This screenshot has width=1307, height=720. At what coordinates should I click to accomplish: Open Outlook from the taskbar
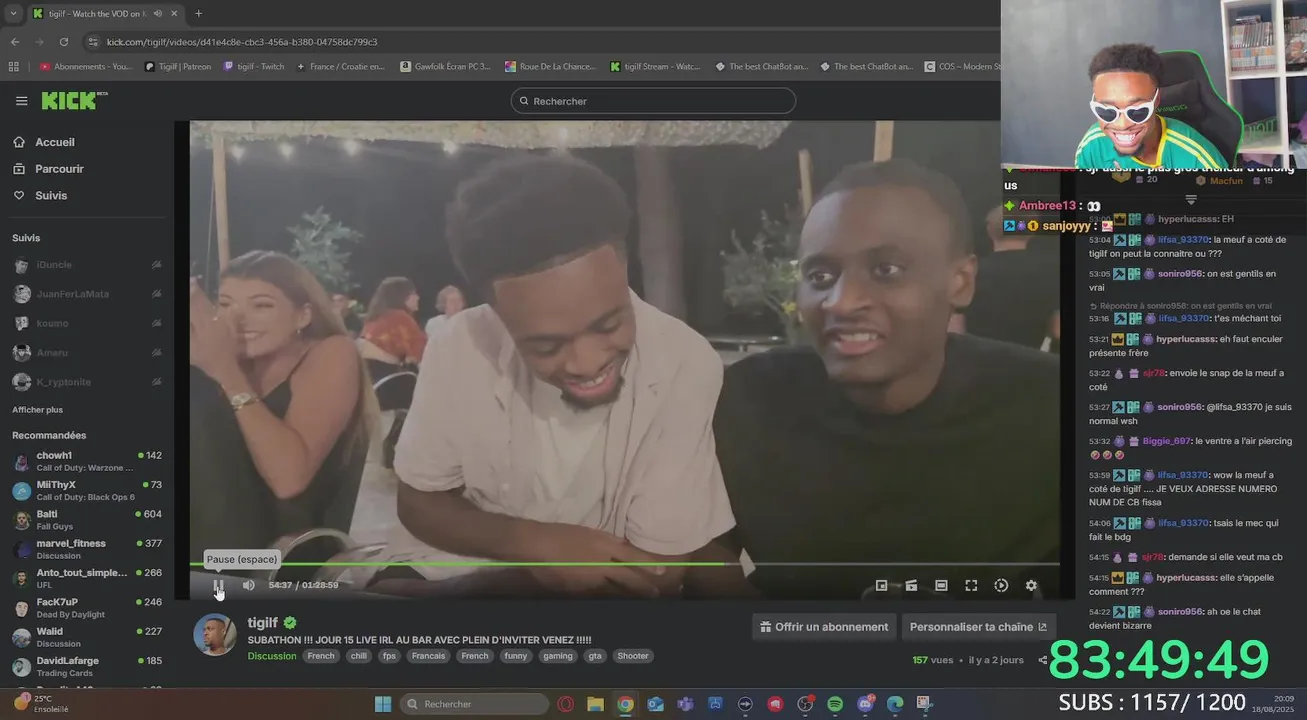[x=655, y=704]
